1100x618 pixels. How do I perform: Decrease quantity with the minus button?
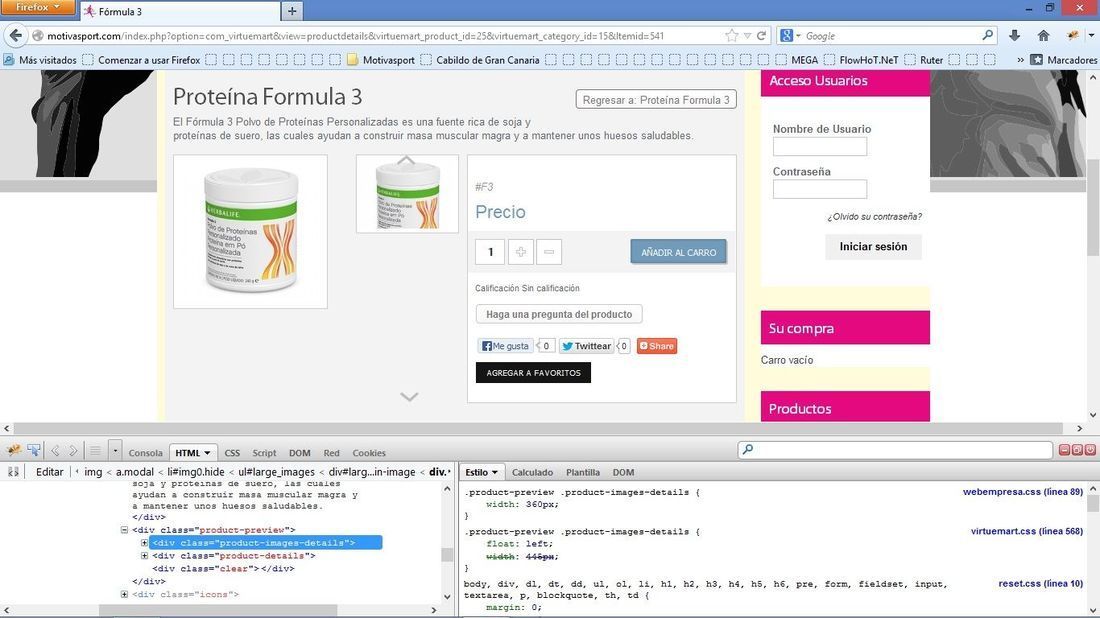coord(549,252)
